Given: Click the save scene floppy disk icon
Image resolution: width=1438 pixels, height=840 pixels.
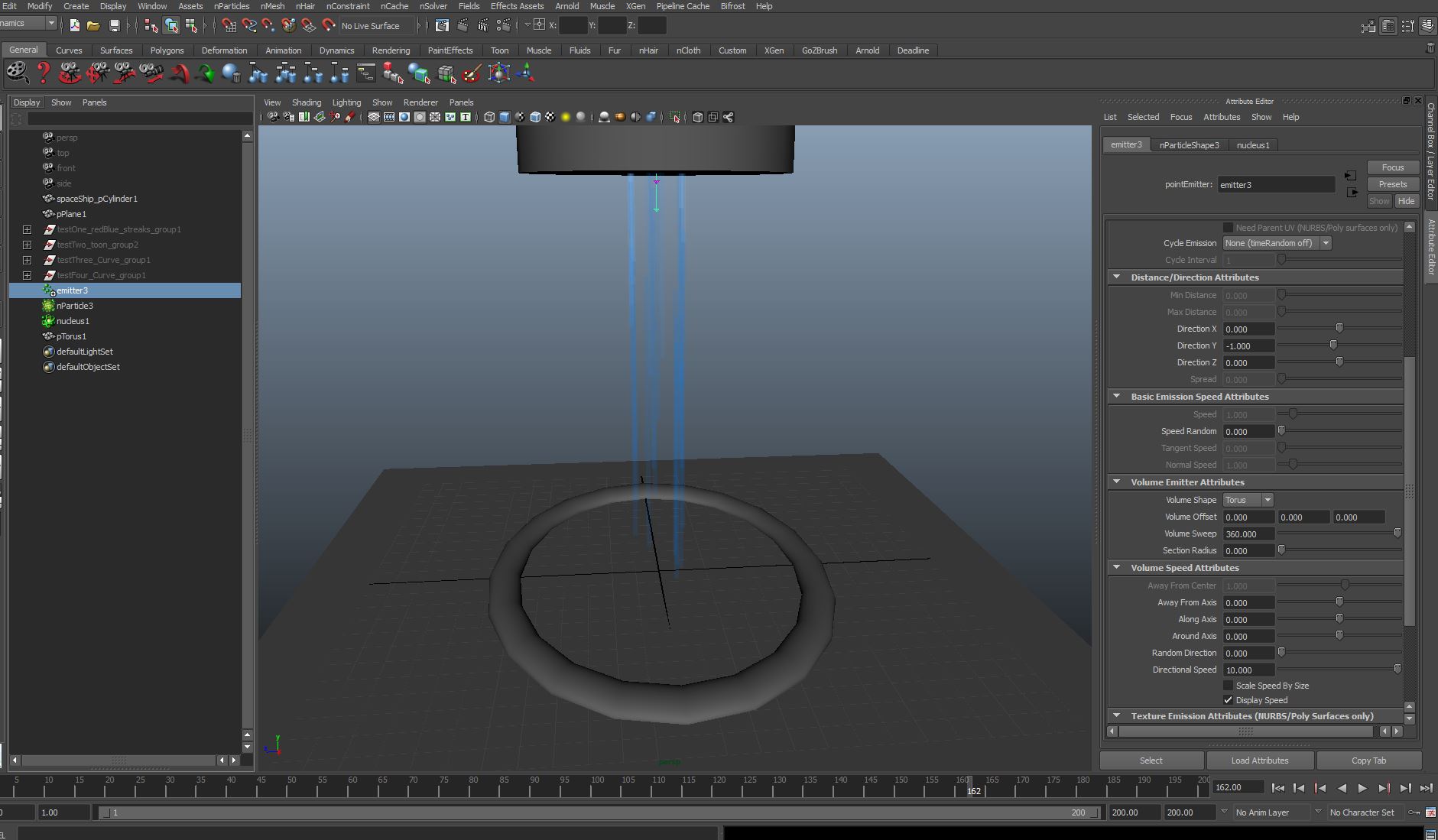Looking at the screenshot, I should coord(115,26).
